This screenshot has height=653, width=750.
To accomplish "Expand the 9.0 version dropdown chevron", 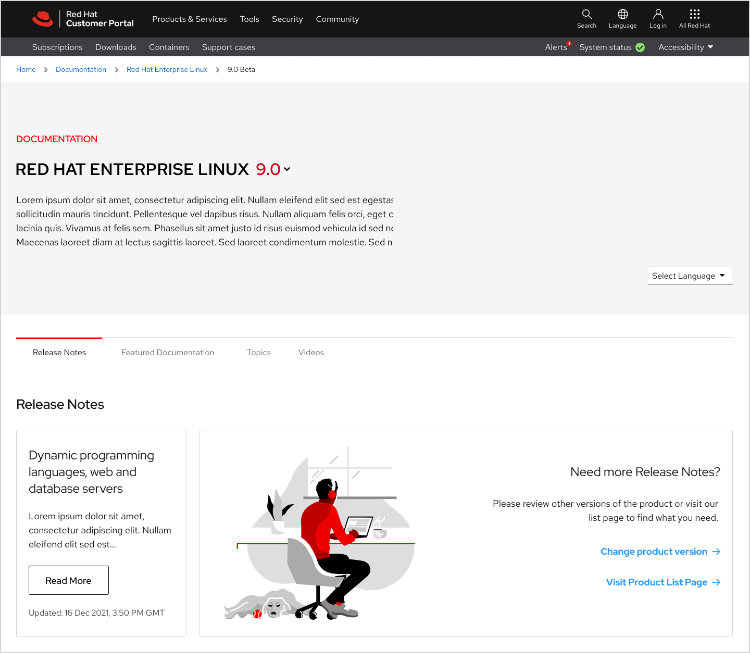I will pyautogui.click(x=287, y=169).
